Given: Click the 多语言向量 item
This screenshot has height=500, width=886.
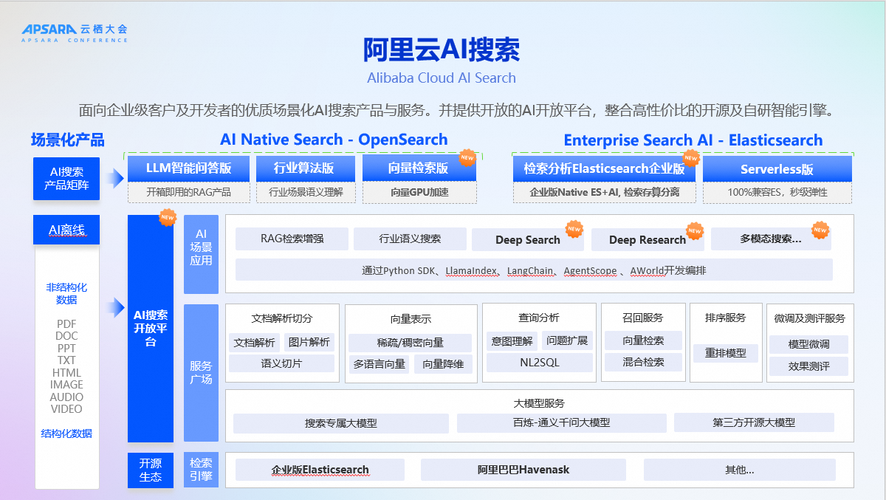Looking at the screenshot, I should [379, 364].
